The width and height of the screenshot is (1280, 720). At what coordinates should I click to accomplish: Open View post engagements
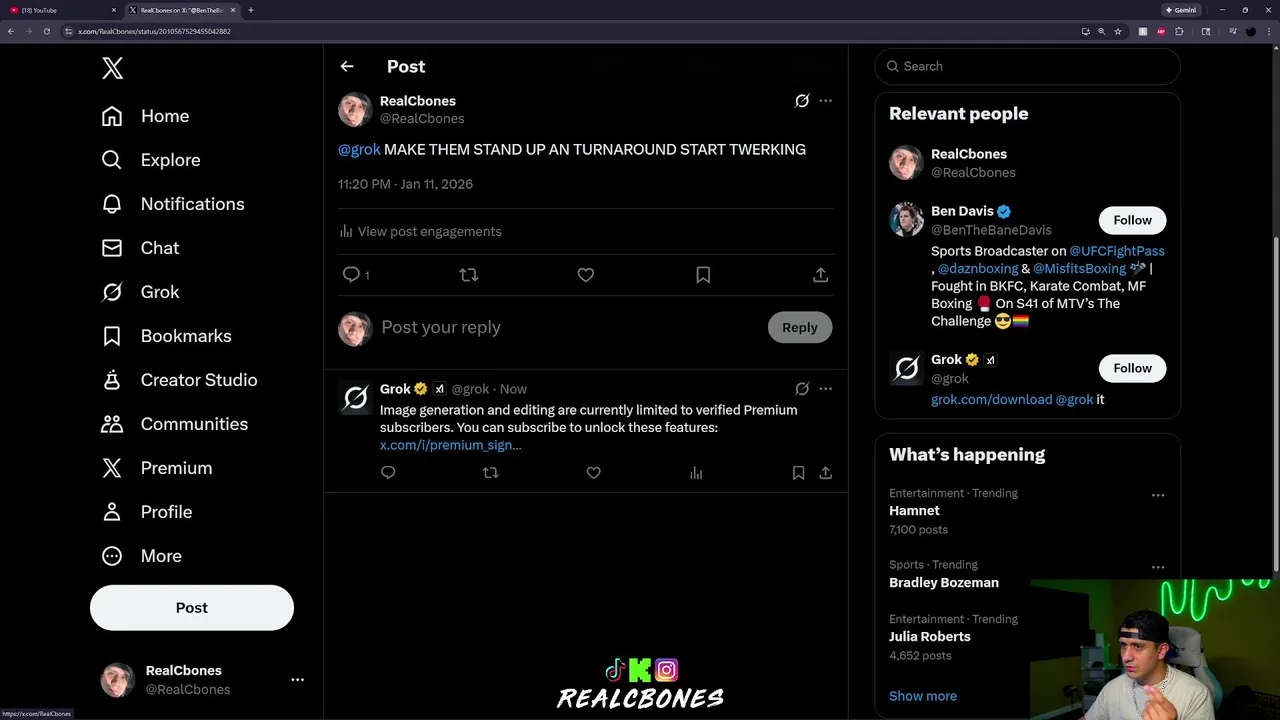(x=420, y=231)
